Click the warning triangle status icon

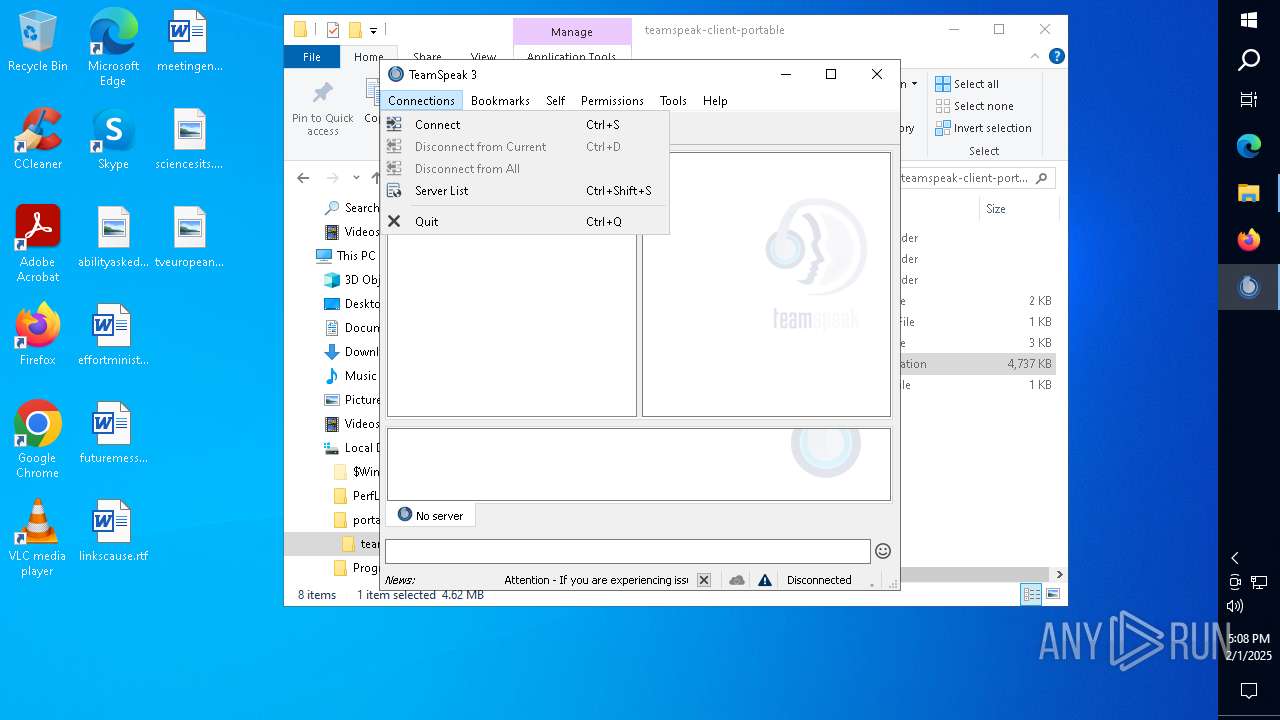765,580
